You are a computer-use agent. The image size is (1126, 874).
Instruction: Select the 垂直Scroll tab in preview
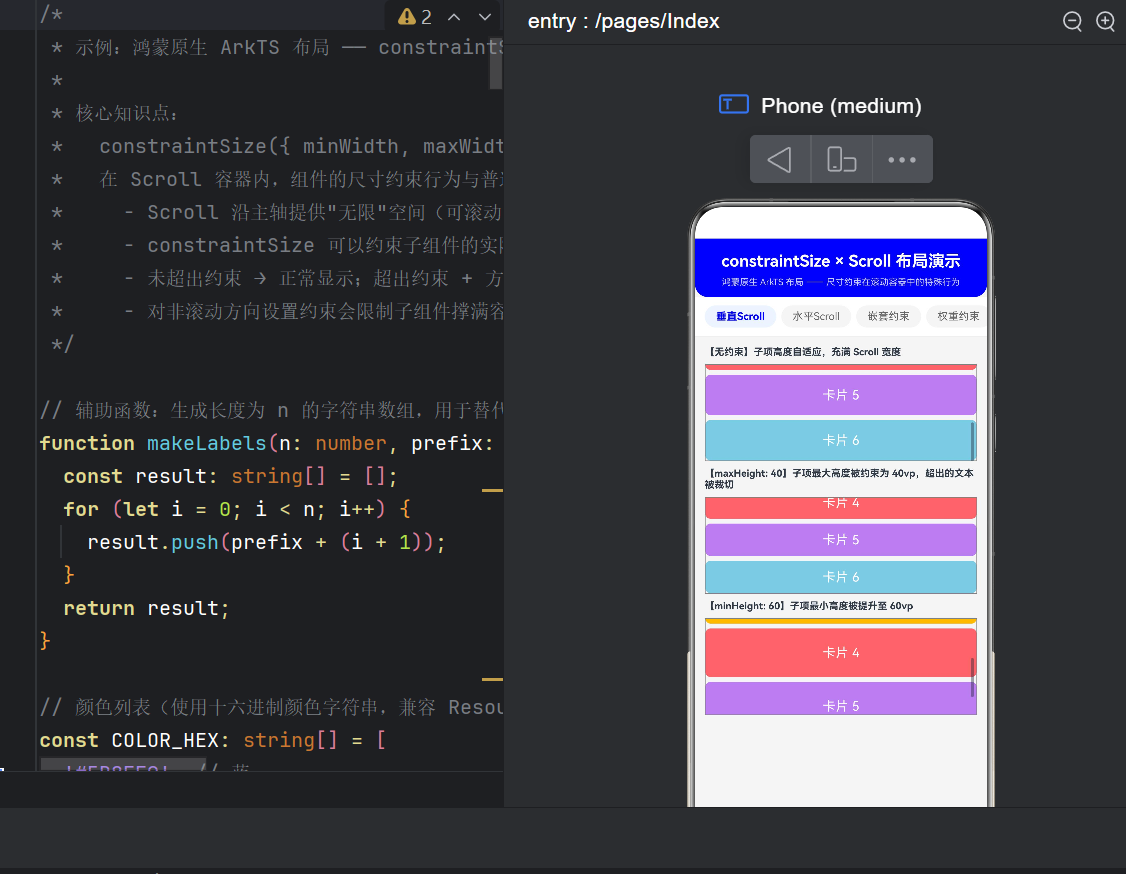tap(740, 316)
